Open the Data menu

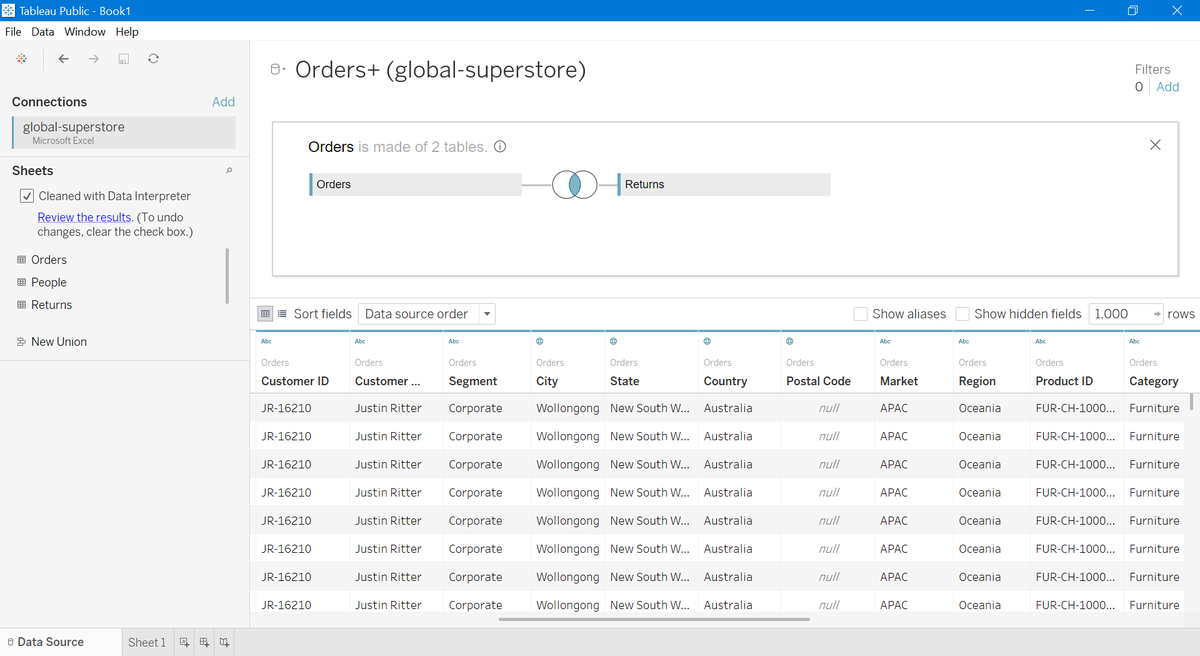(43, 32)
